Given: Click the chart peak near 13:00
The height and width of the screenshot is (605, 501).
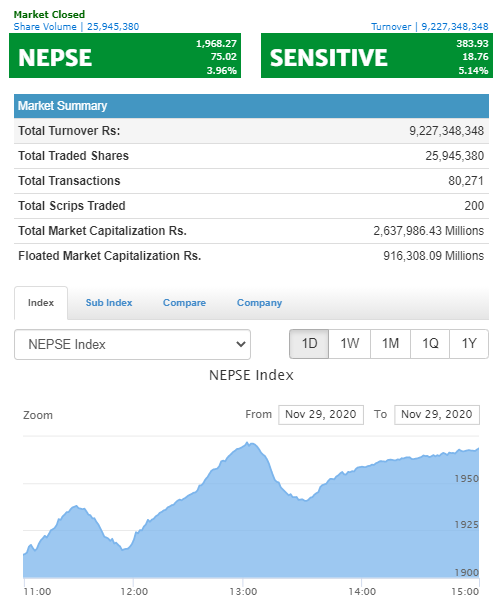Looking at the screenshot, I should [247, 443].
